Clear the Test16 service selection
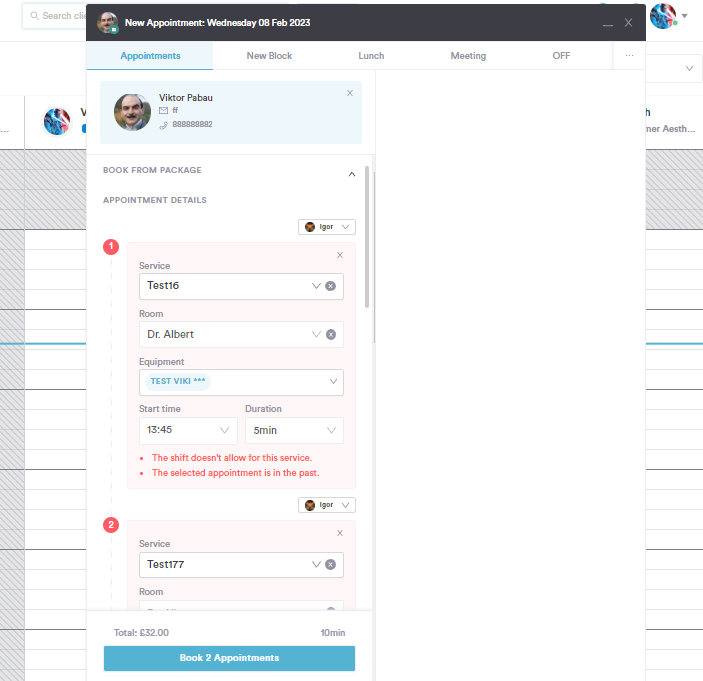The image size is (703, 681). [330, 286]
